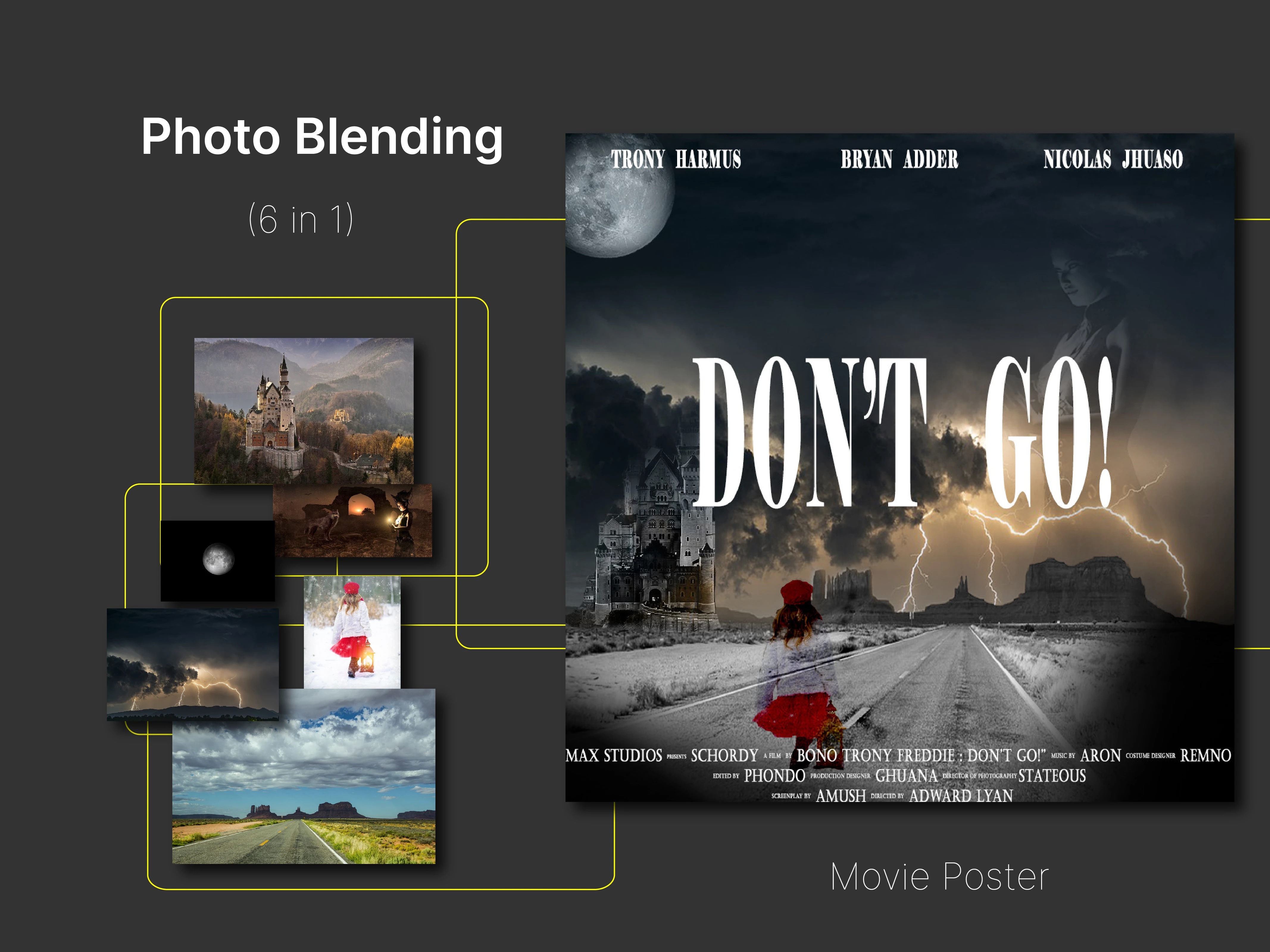Screen dimensions: 1270x952
Task: Click the Movie Poster caption
Action: point(939,877)
